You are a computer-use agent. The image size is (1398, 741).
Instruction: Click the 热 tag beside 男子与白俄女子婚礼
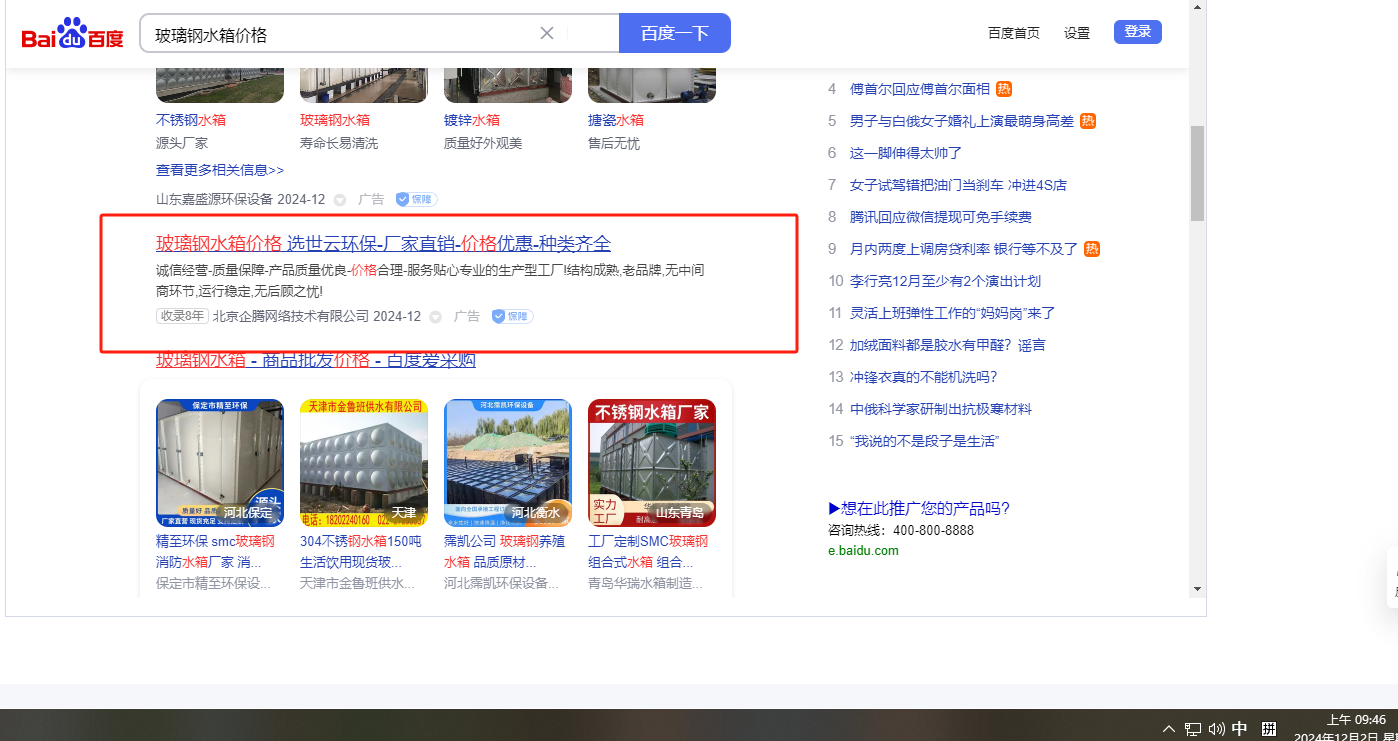1088,121
